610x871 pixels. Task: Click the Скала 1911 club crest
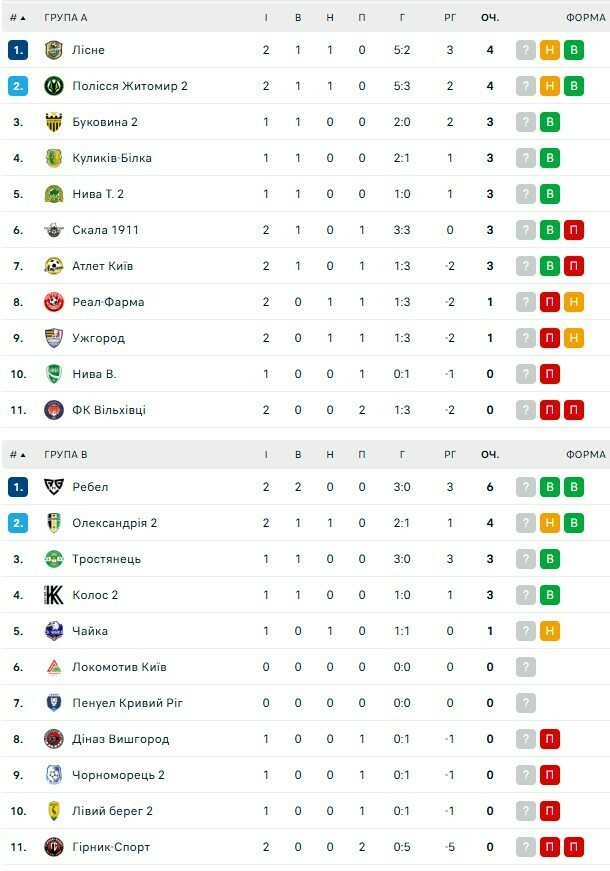point(54,230)
